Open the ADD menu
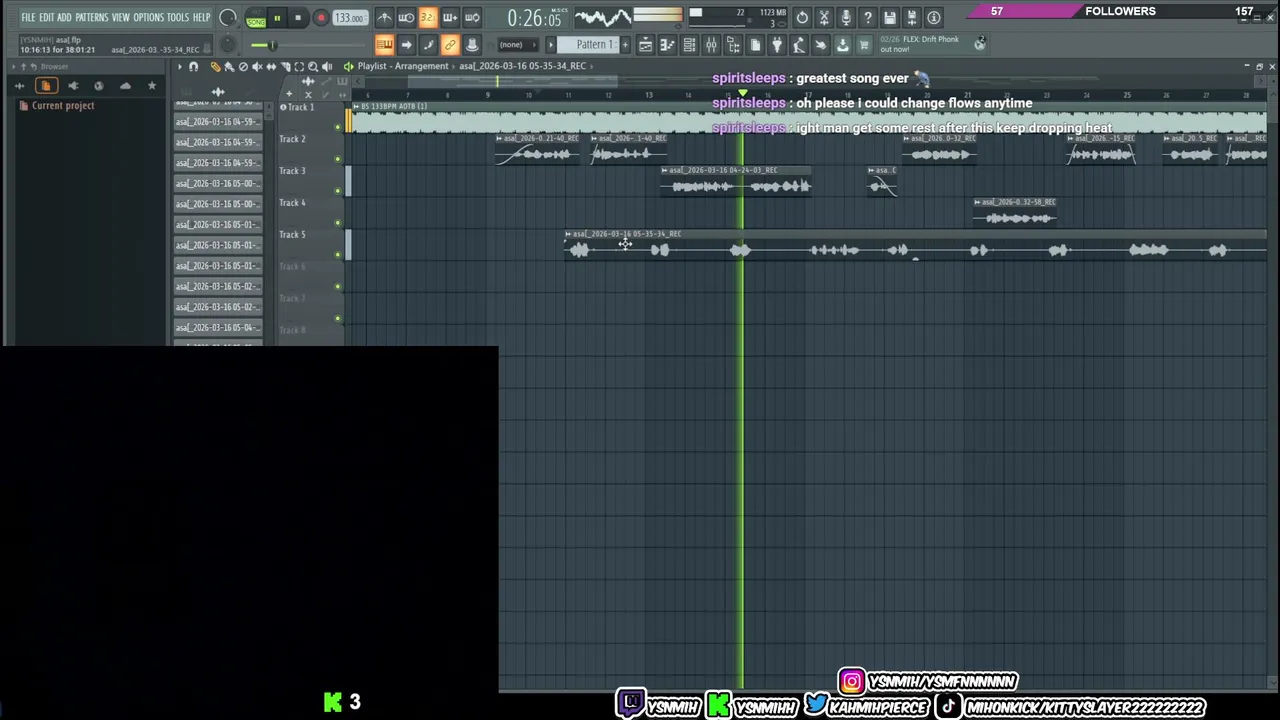 (64, 17)
